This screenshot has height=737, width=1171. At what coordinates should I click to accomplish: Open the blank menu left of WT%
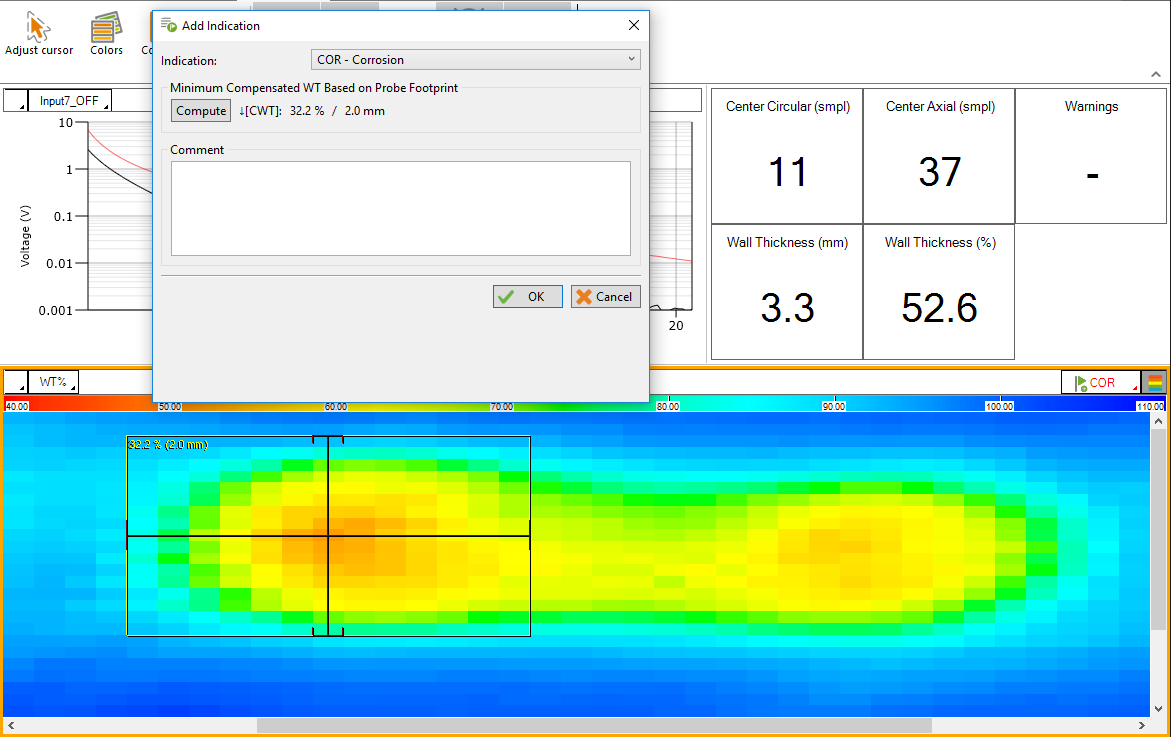(16, 382)
